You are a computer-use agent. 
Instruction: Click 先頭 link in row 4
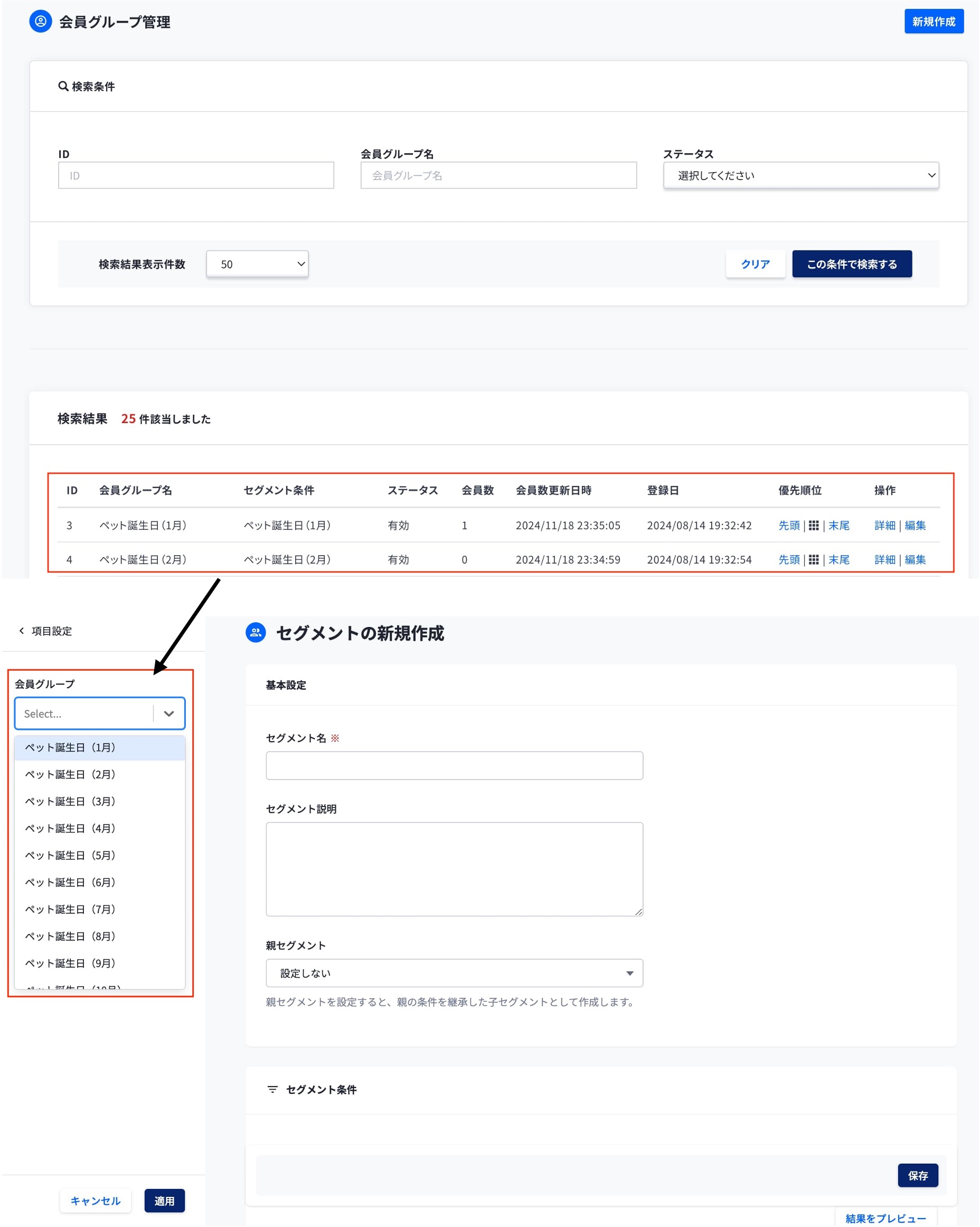click(x=788, y=559)
